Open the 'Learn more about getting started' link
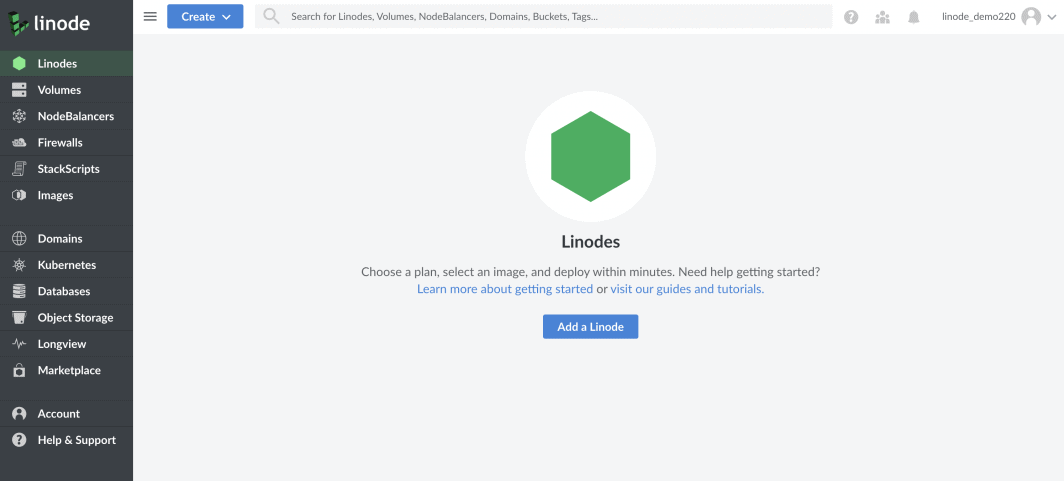The width and height of the screenshot is (1064, 481). (x=505, y=289)
